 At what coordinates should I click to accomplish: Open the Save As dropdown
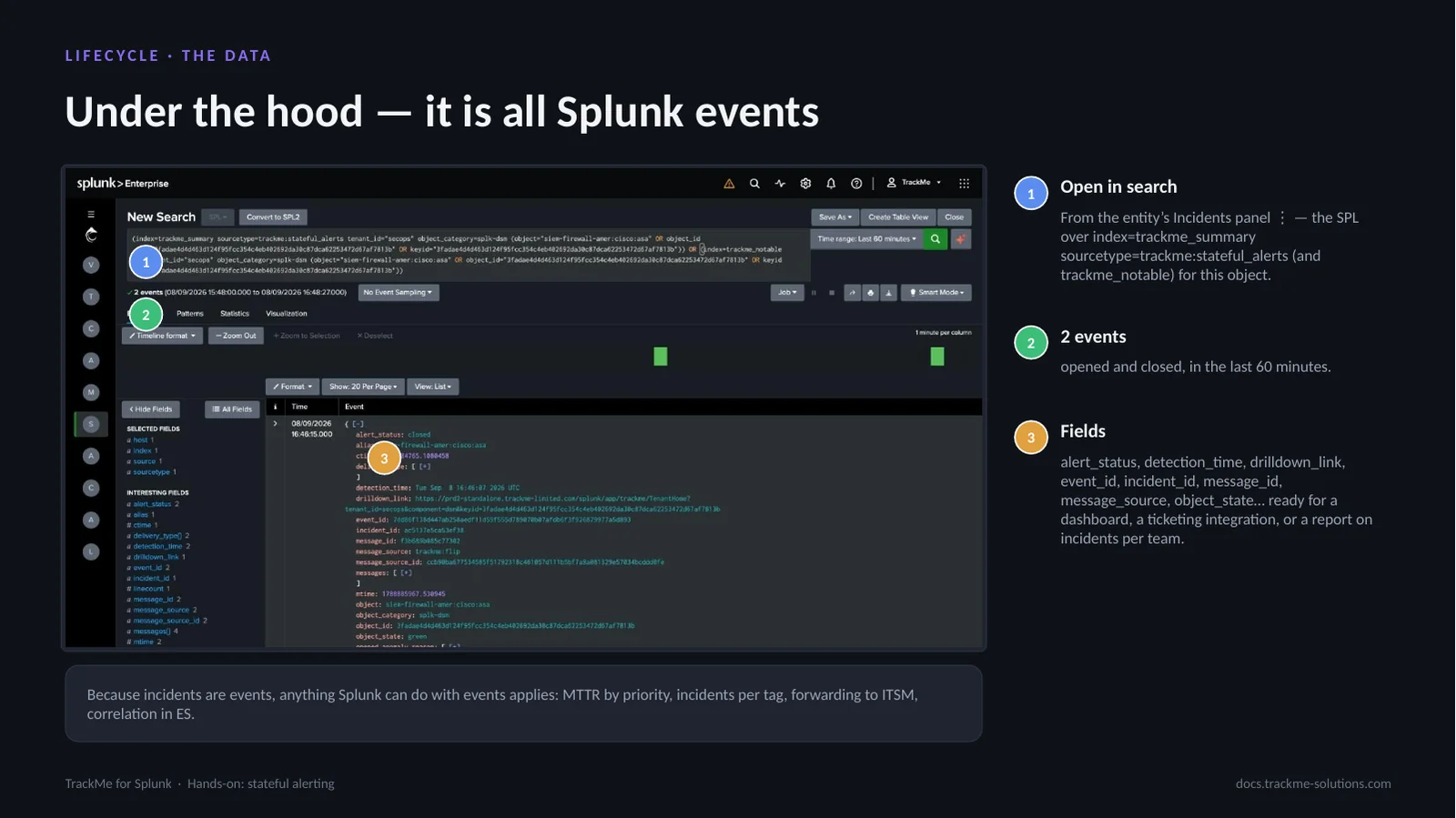coord(835,217)
